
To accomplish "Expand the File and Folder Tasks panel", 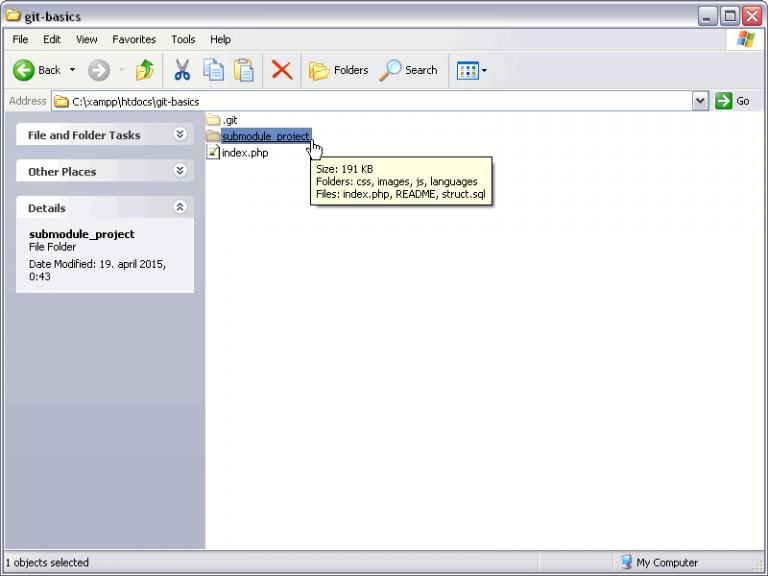I will (x=180, y=134).
